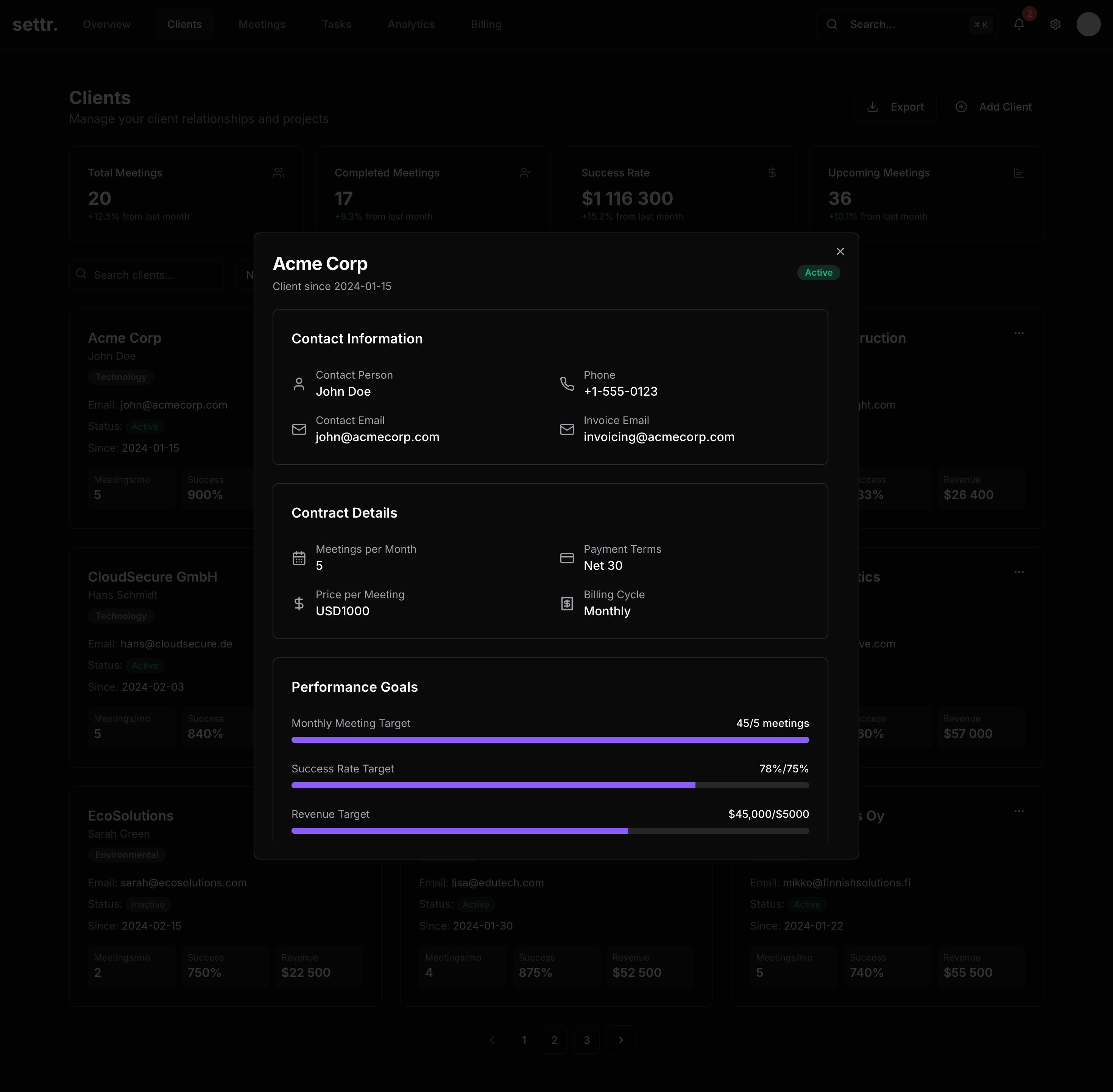The height and width of the screenshot is (1092, 1113).
Task: Click mikko@finnishsolutions.fi email
Action: (x=846, y=883)
